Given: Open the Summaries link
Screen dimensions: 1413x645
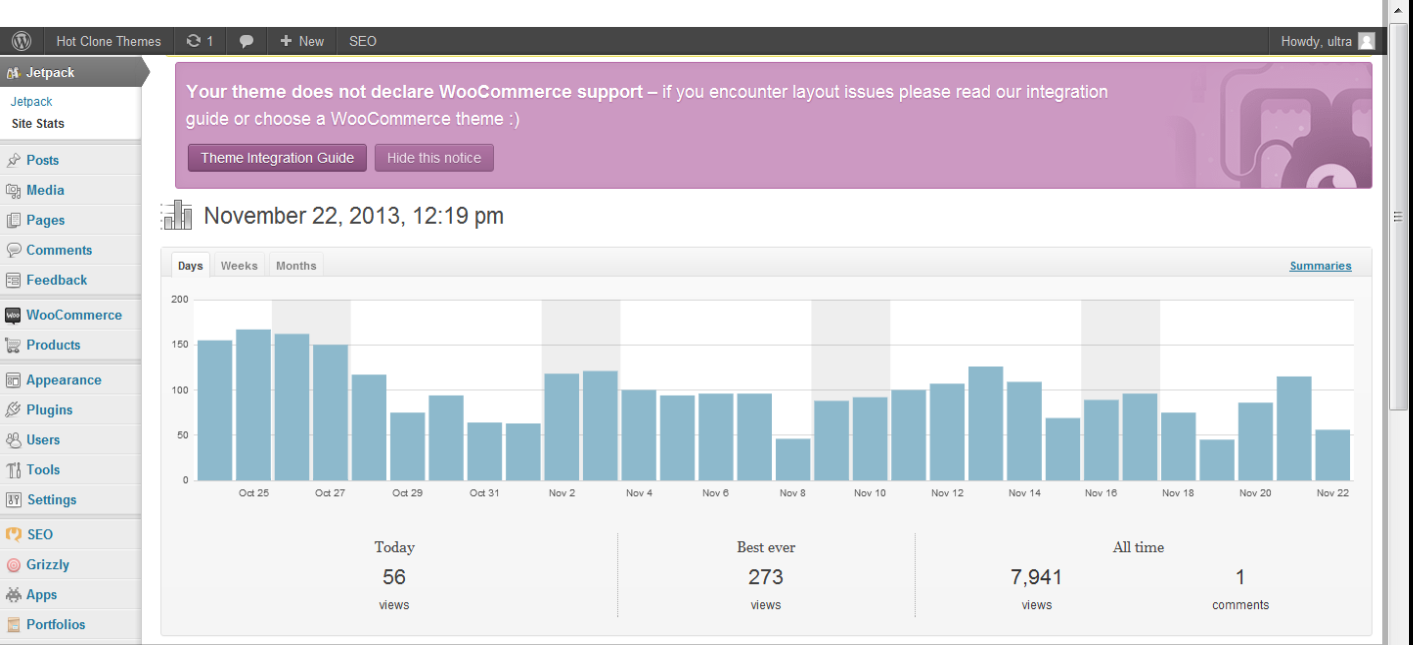Looking at the screenshot, I should (1320, 266).
